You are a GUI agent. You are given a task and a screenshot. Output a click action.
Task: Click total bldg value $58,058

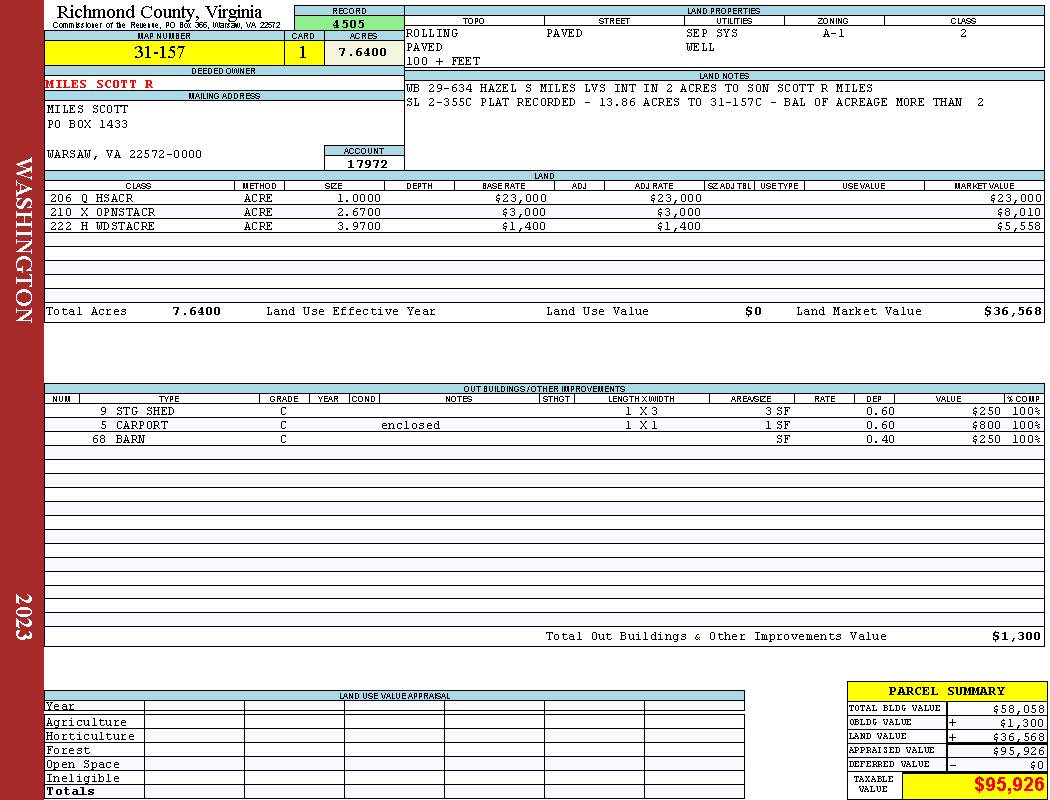1019,709
